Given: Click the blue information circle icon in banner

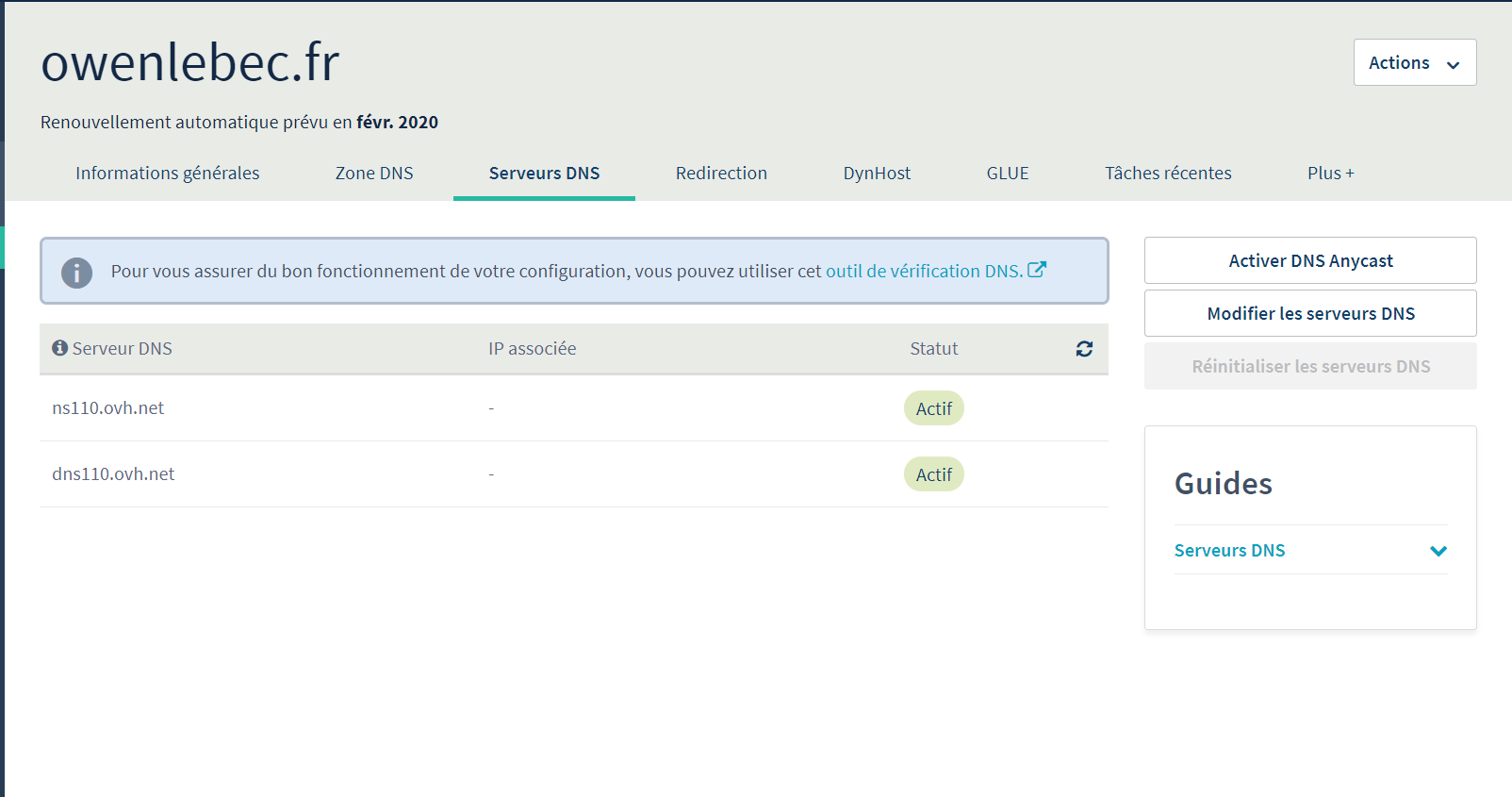Looking at the screenshot, I should click(76, 273).
